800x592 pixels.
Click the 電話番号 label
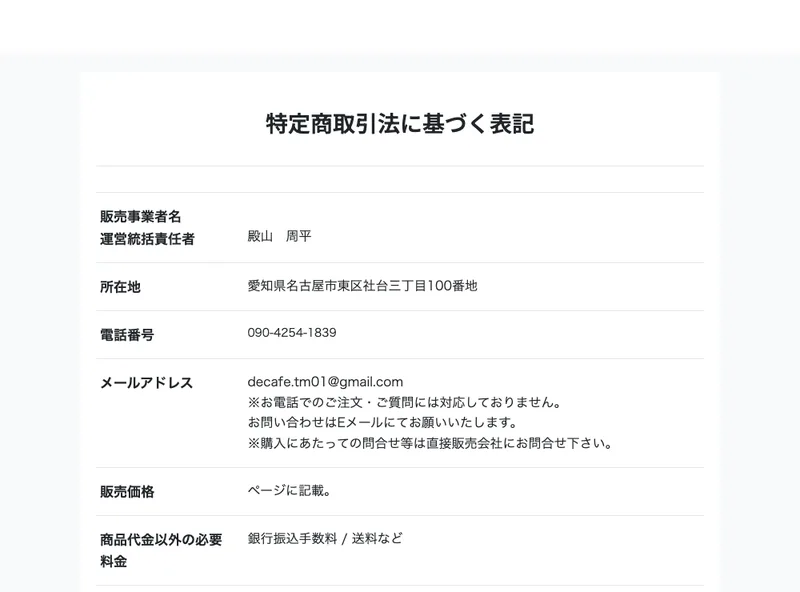click(x=127, y=335)
